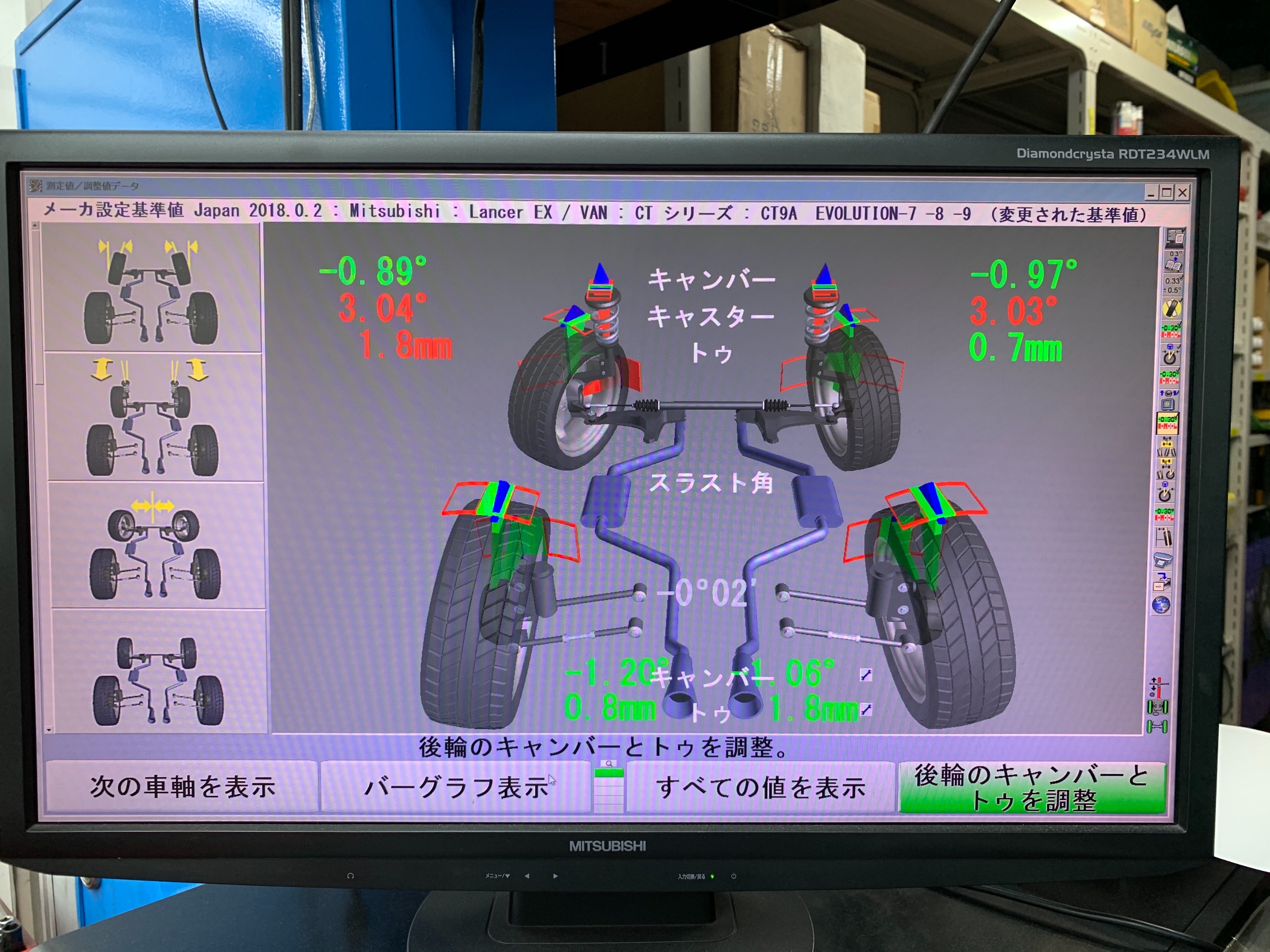Select the yellow axle with wheel dial icon
Screen dimensions: 1270x952
(x=1167, y=469)
